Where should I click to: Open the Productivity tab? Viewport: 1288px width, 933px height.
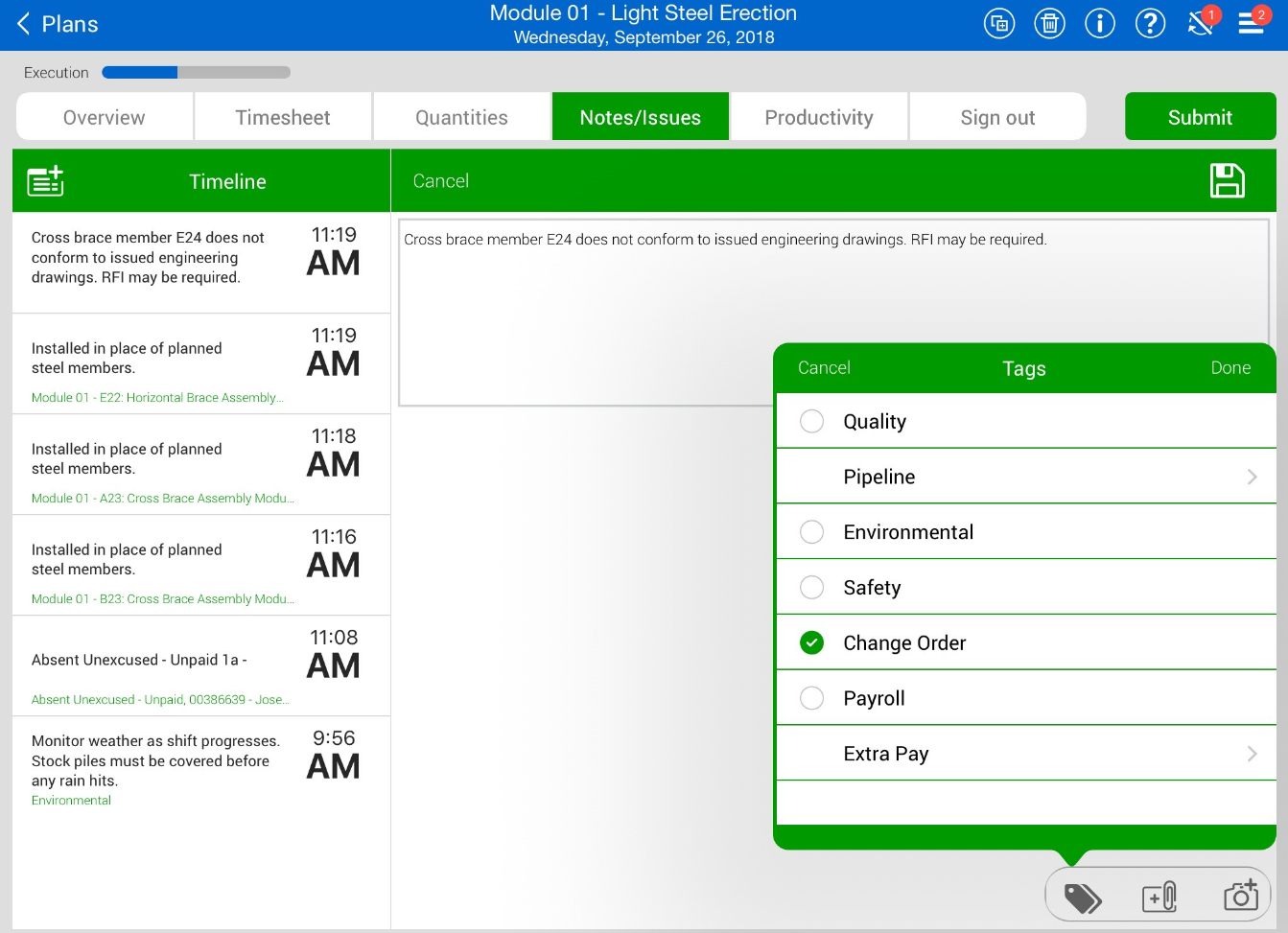click(x=818, y=117)
